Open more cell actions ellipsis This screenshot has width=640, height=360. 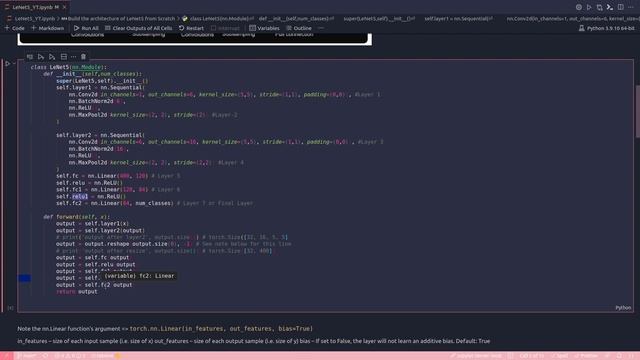(73, 57)
